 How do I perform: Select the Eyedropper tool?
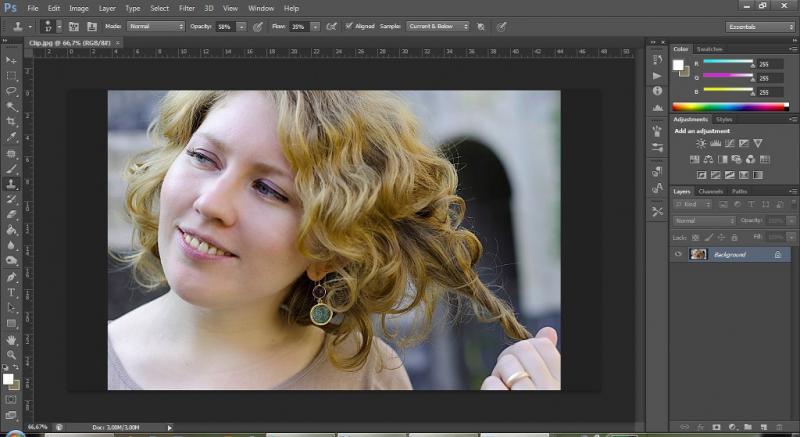(x=11, y=137)
